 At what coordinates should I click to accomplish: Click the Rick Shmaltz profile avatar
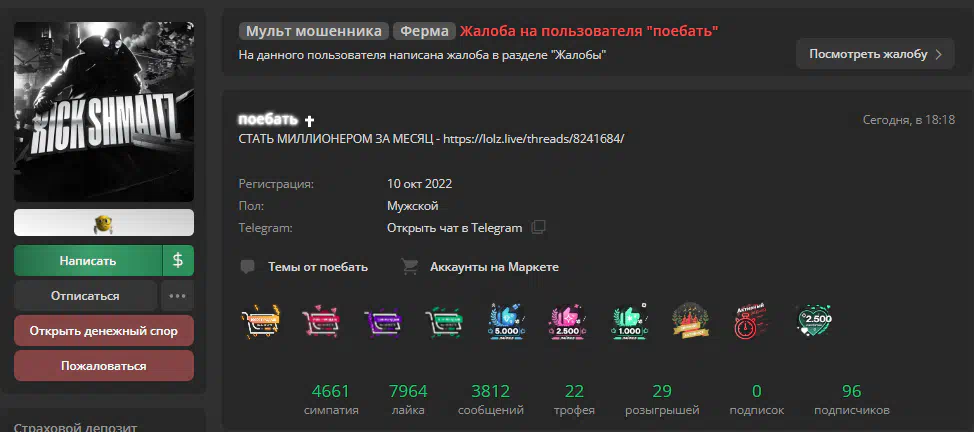[104, 112]
